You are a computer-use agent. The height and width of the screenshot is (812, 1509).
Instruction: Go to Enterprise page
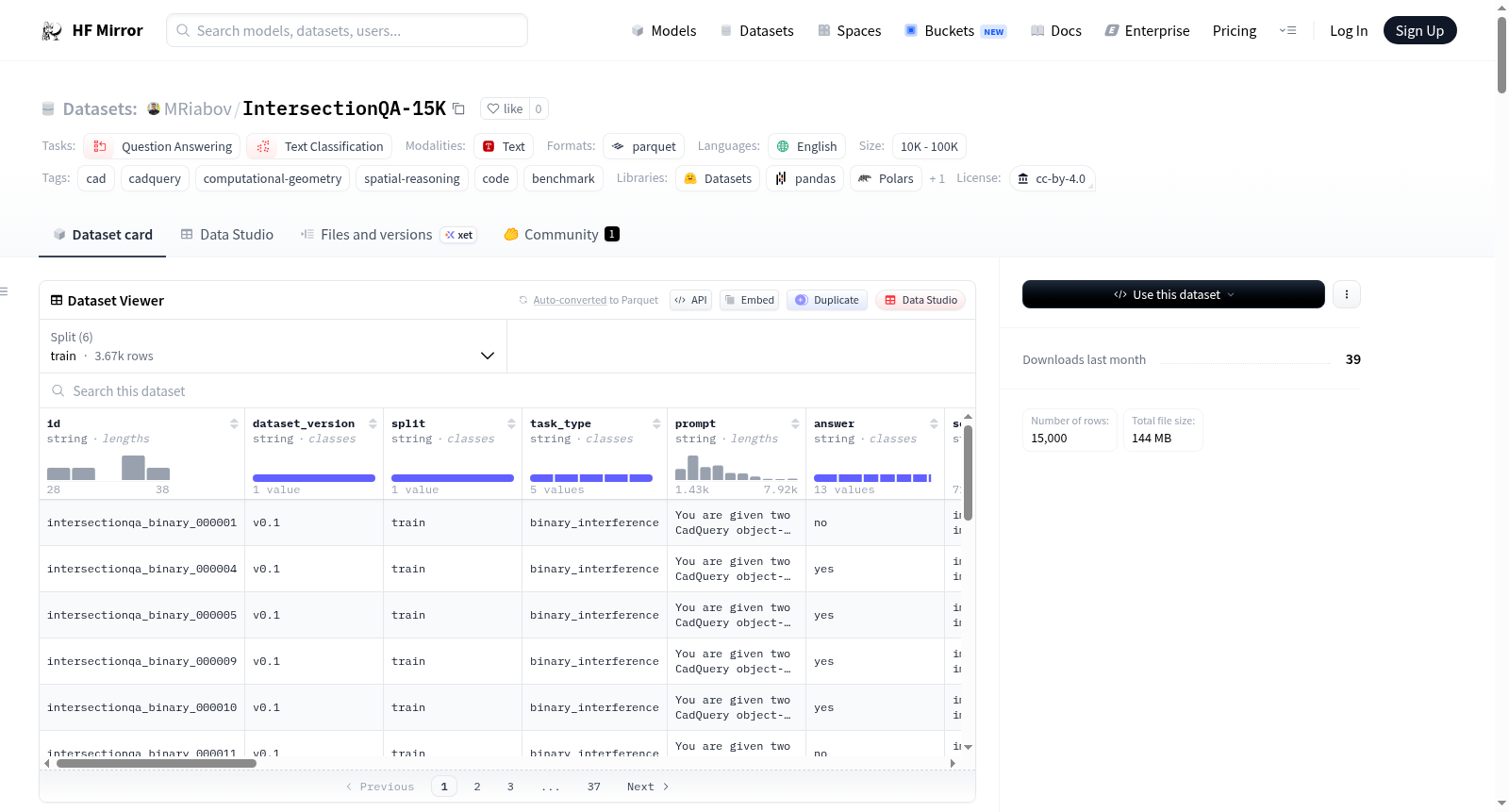coord(1147,30)
